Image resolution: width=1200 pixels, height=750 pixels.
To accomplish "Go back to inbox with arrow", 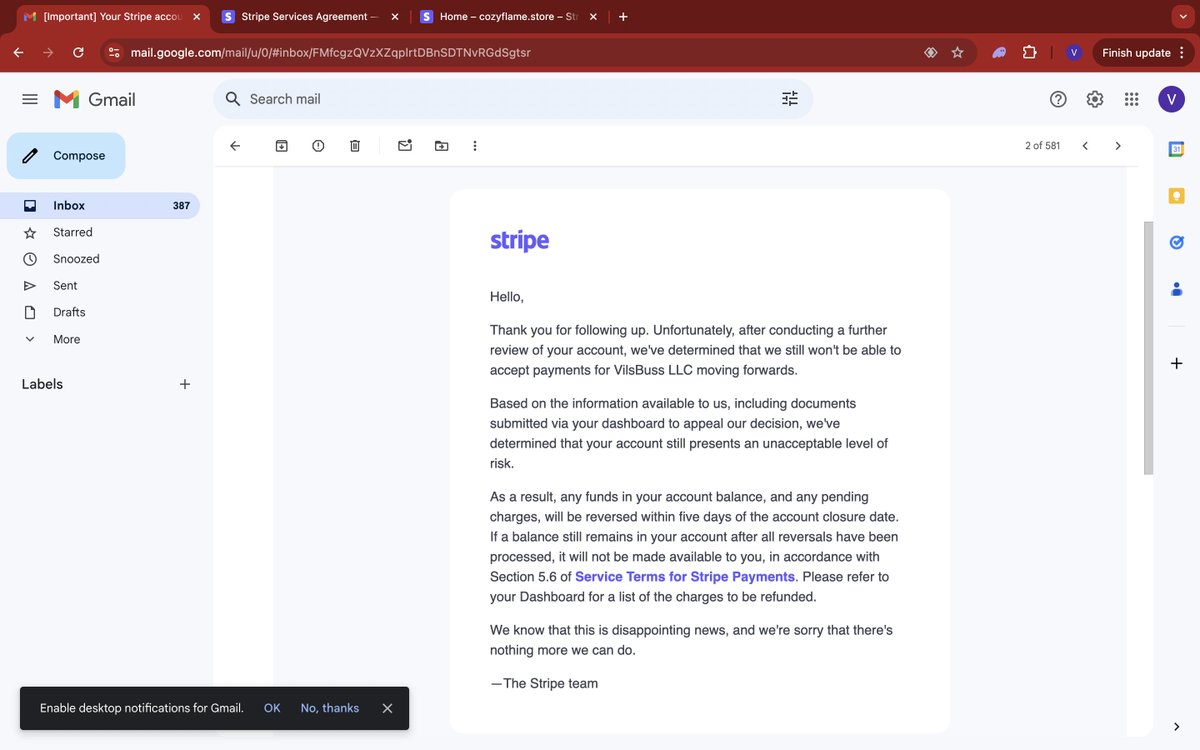I will coord(235,146).
